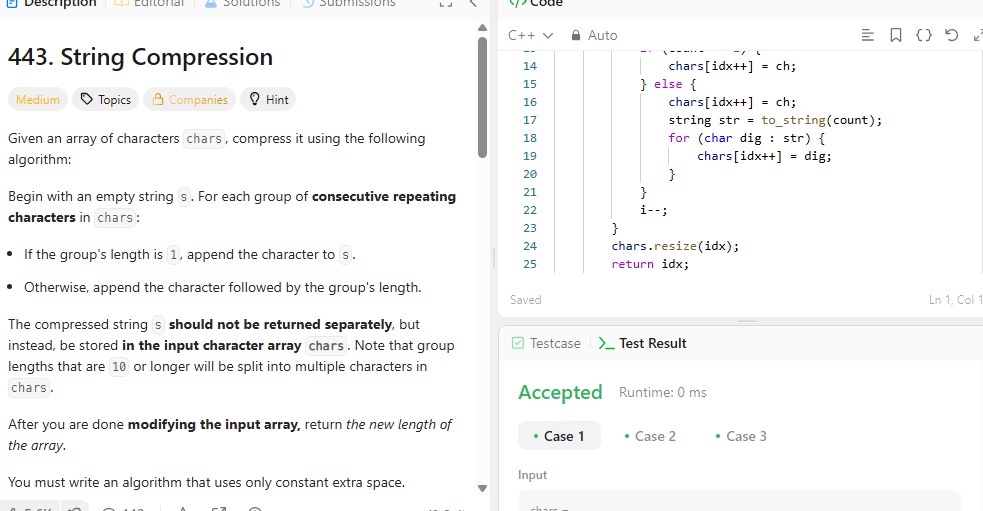
Task: Click line number 16 in the gutter
Action: 530,102
